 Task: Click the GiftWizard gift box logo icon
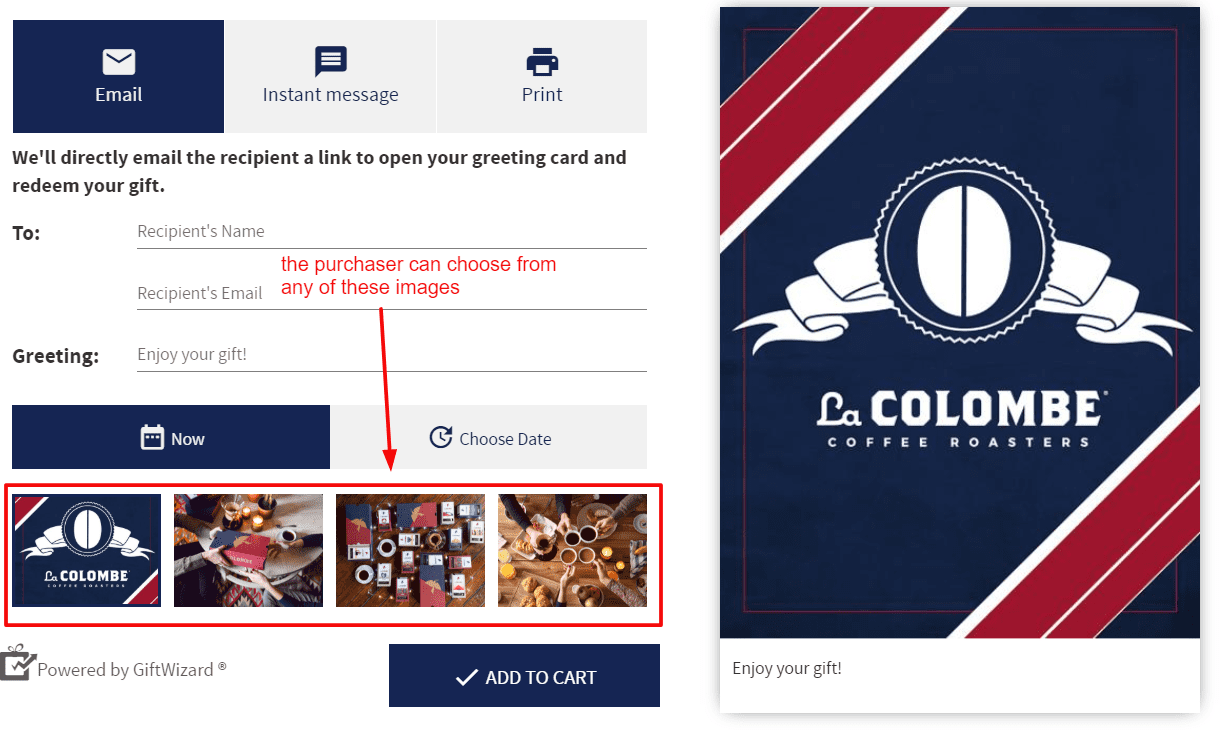pyautogui.click(x=17, y=662)
